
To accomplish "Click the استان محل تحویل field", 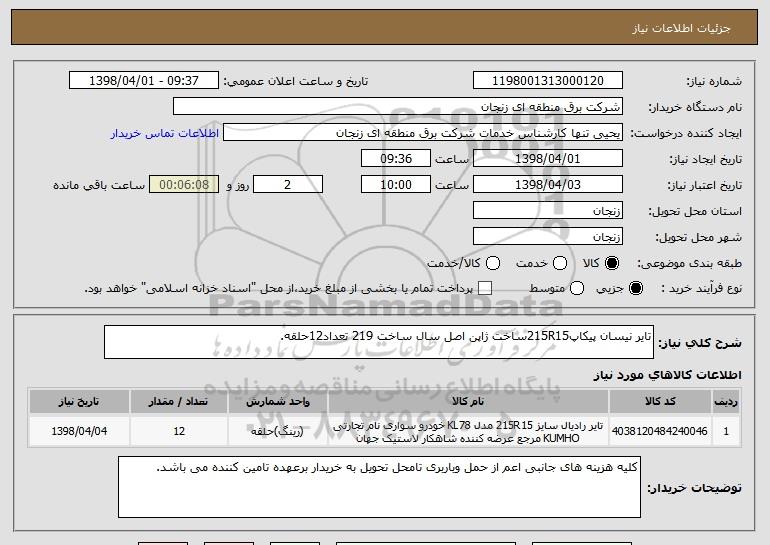I will (548, 211).
